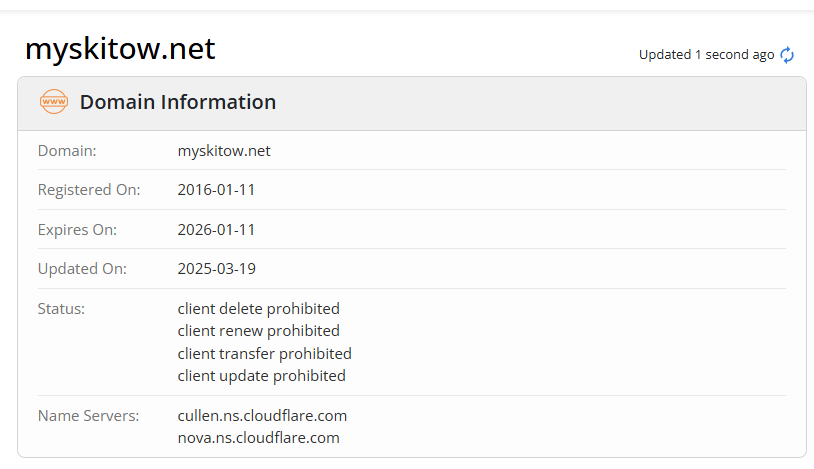The image size is (814, 469).
Task: Click the Domain Information header
Action: click(178, 102)
